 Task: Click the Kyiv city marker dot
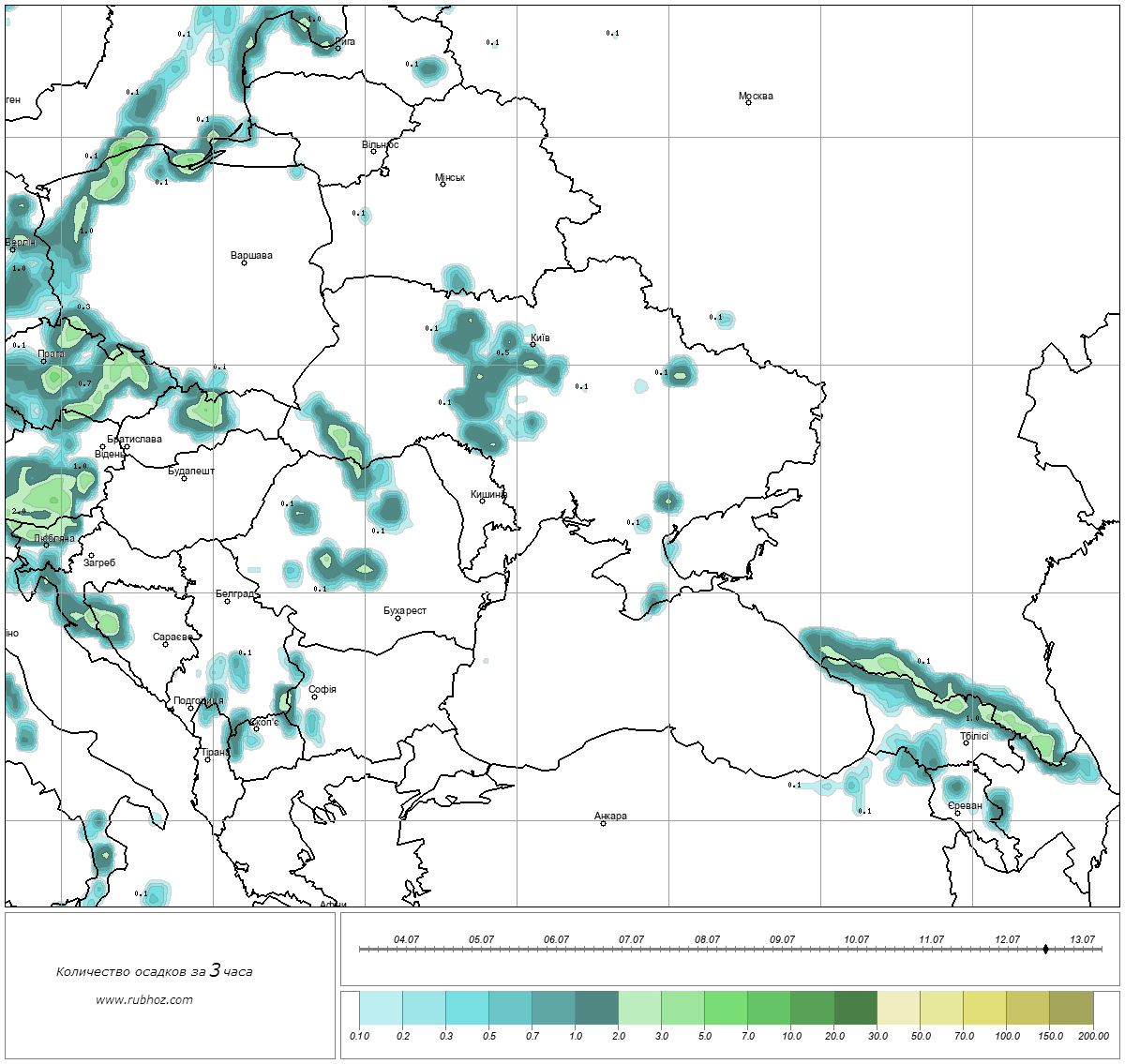pos(533,345)
